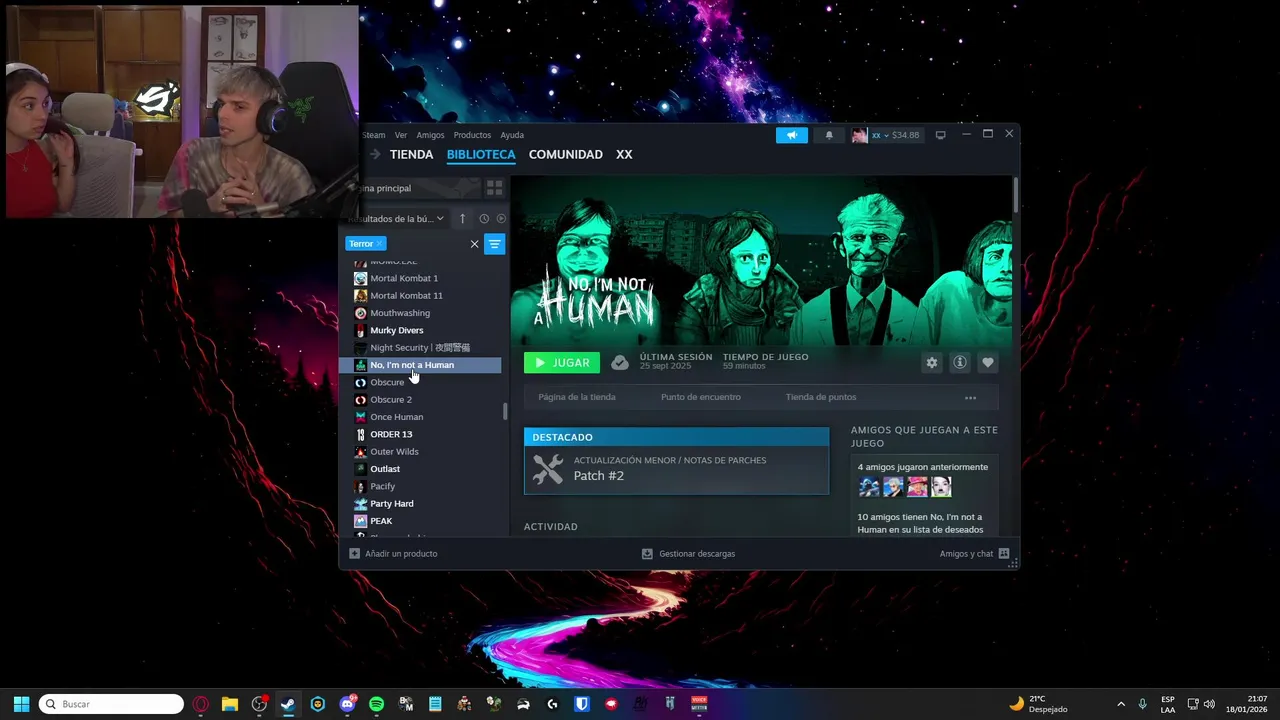Open Tienda de puntos link
1280x720 pixels.
821,397
